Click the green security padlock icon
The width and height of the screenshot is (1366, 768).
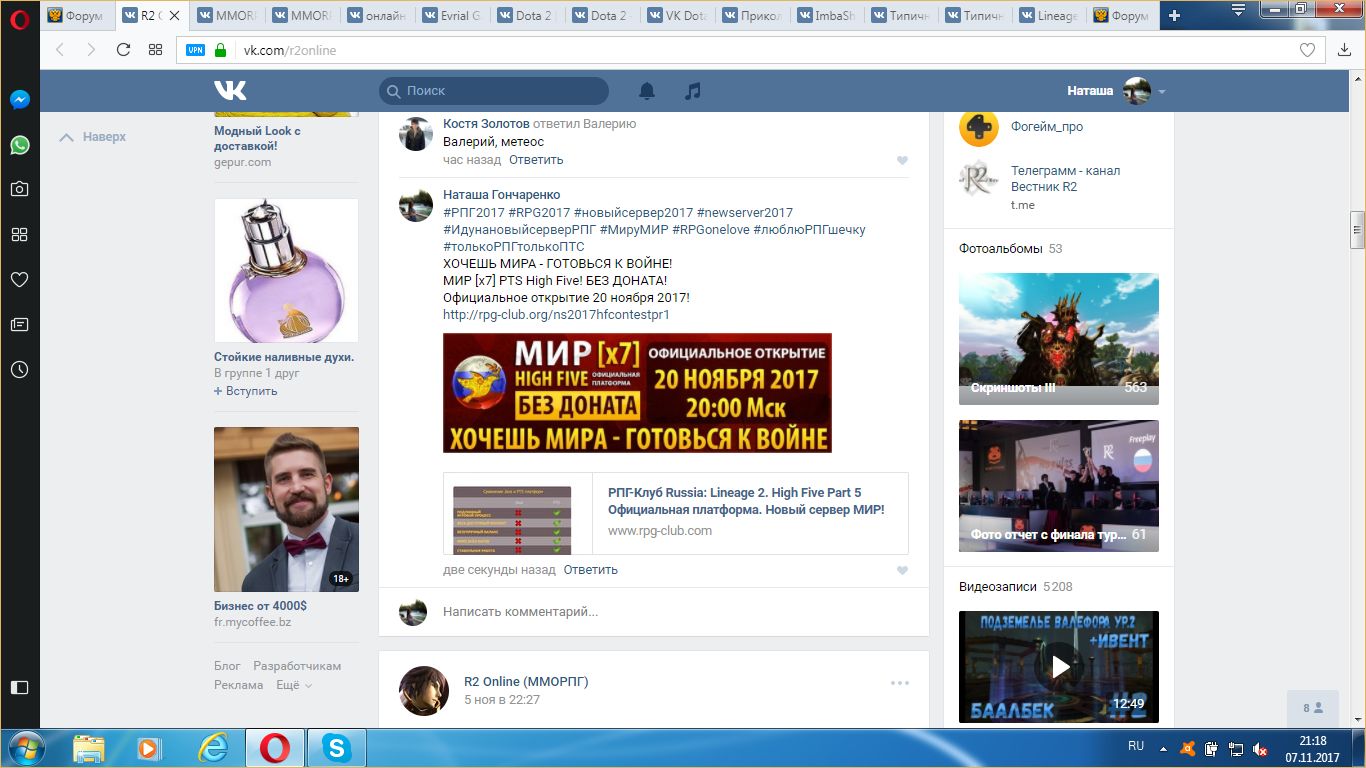[x=220, y=50]
